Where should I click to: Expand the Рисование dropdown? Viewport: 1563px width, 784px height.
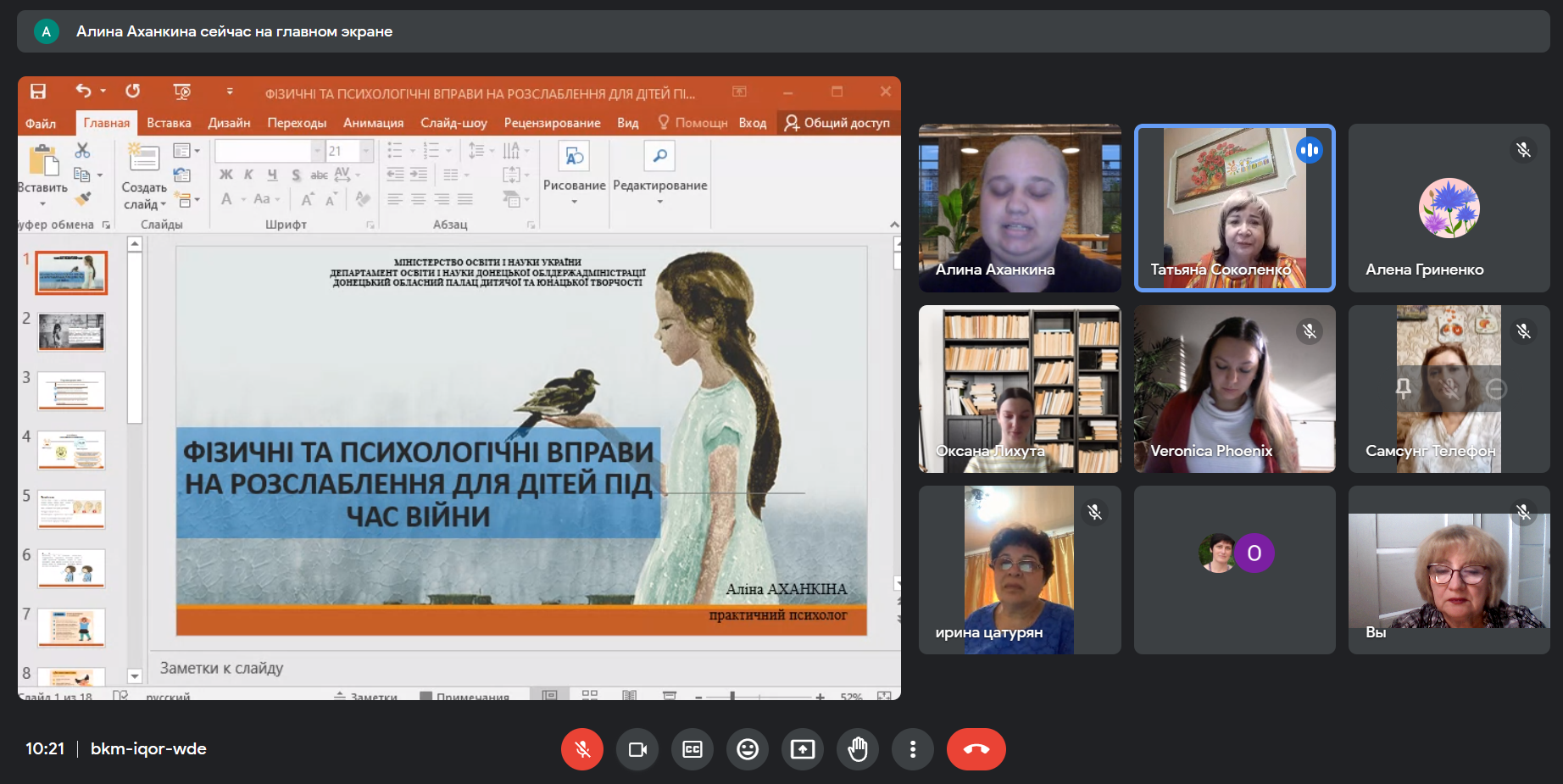point(574,202)
